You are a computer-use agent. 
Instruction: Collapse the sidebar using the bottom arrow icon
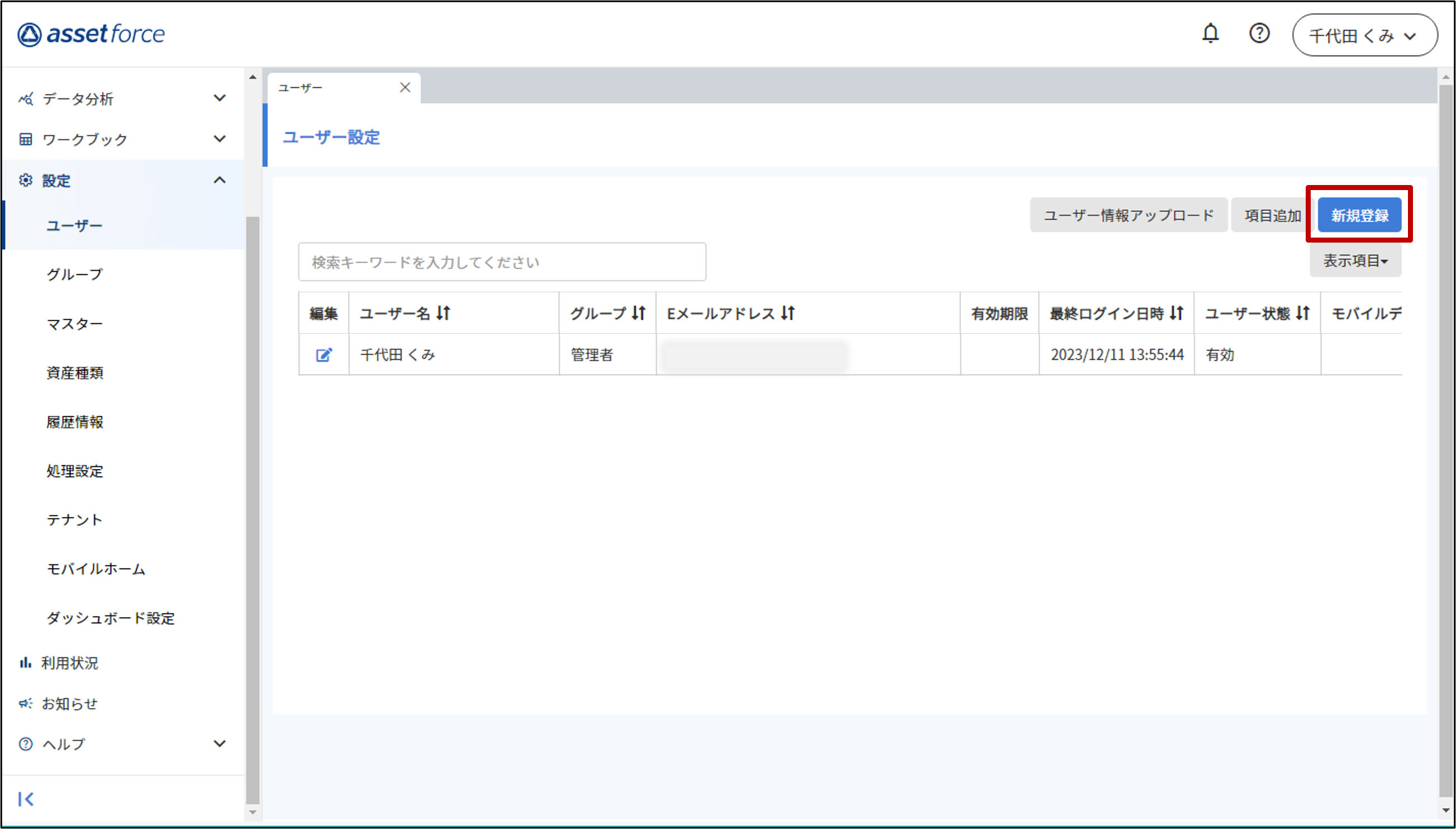26,799
